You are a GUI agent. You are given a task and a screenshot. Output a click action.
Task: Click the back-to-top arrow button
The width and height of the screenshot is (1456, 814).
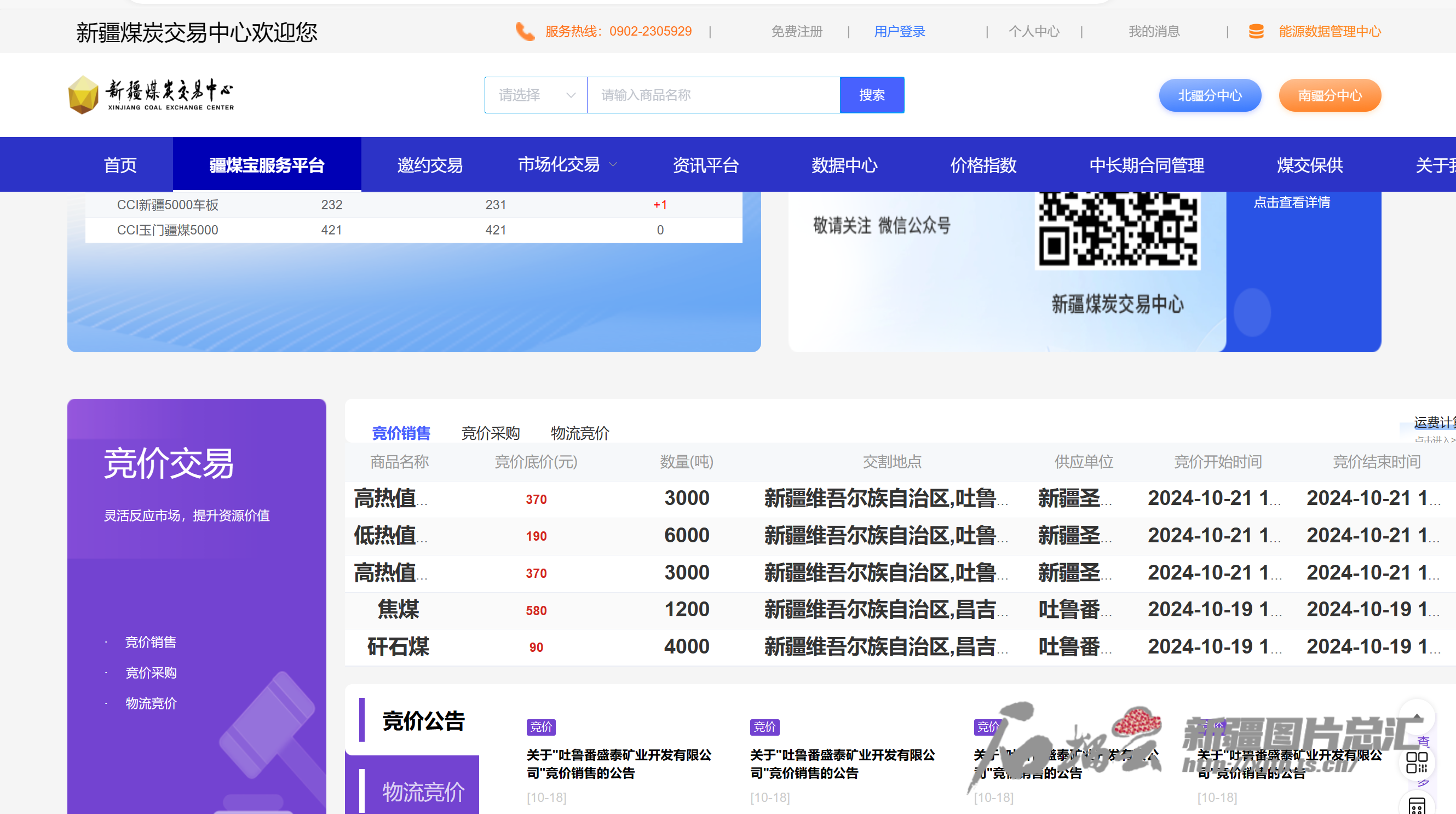pos(1417,716)
